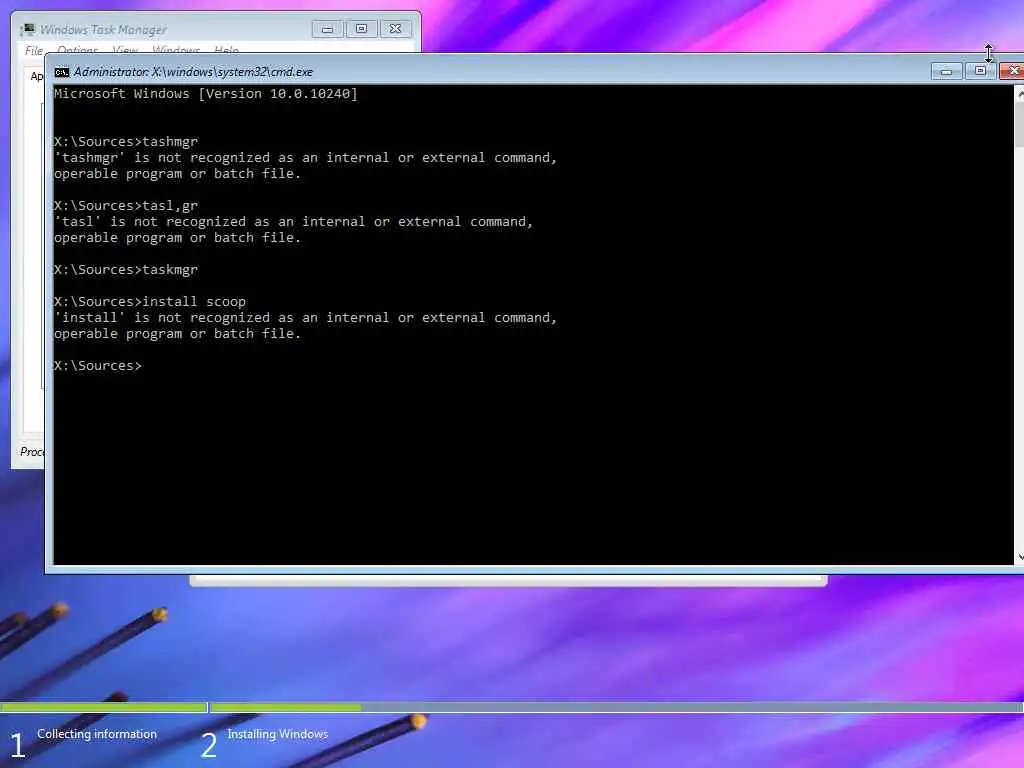Click the cmd window scrollbar thumb
Image resolution: width=1024 pixels, height=768 pixels.
[1019, 125]
